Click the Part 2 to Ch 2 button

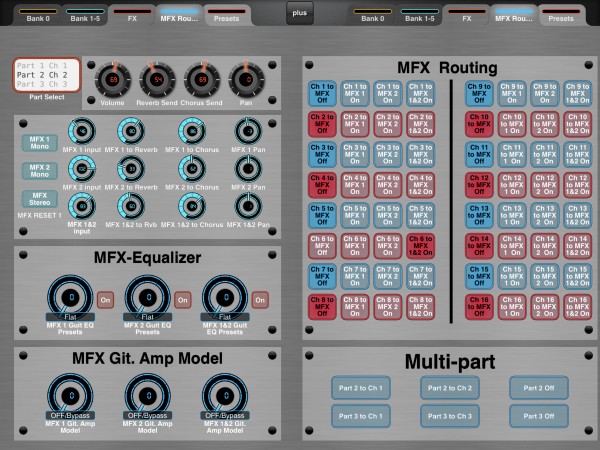450,388
